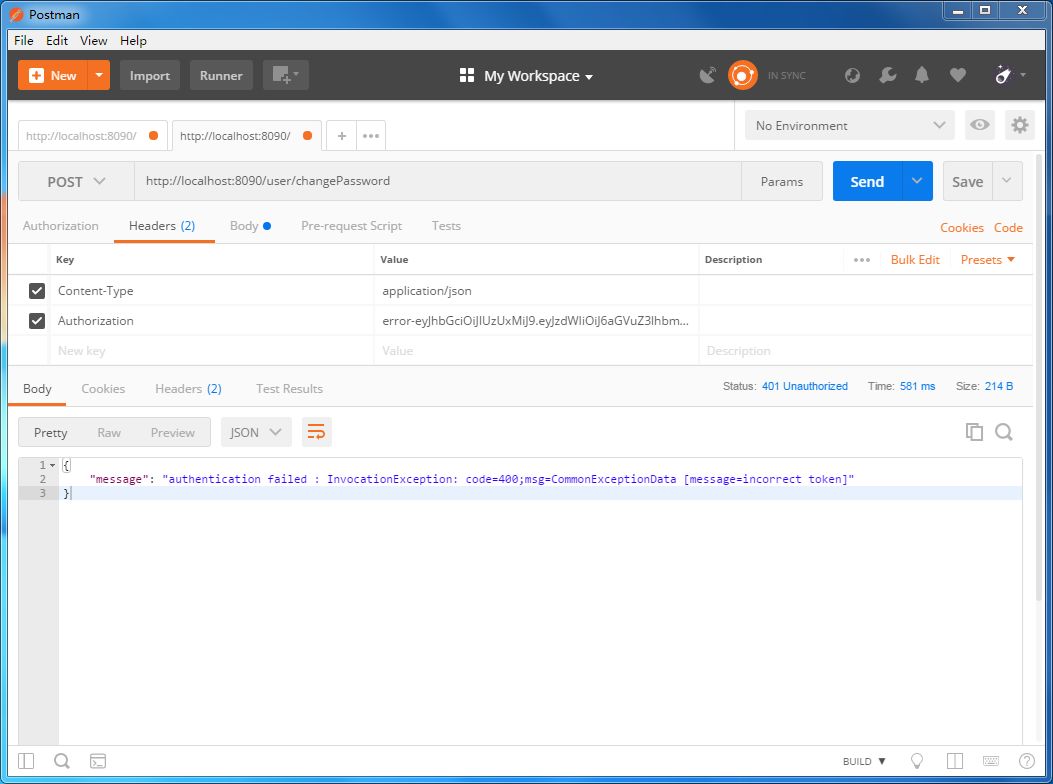Open the File menu
Image resolution: width=1053 pixels, height=784 pixels.
(24, 40)
